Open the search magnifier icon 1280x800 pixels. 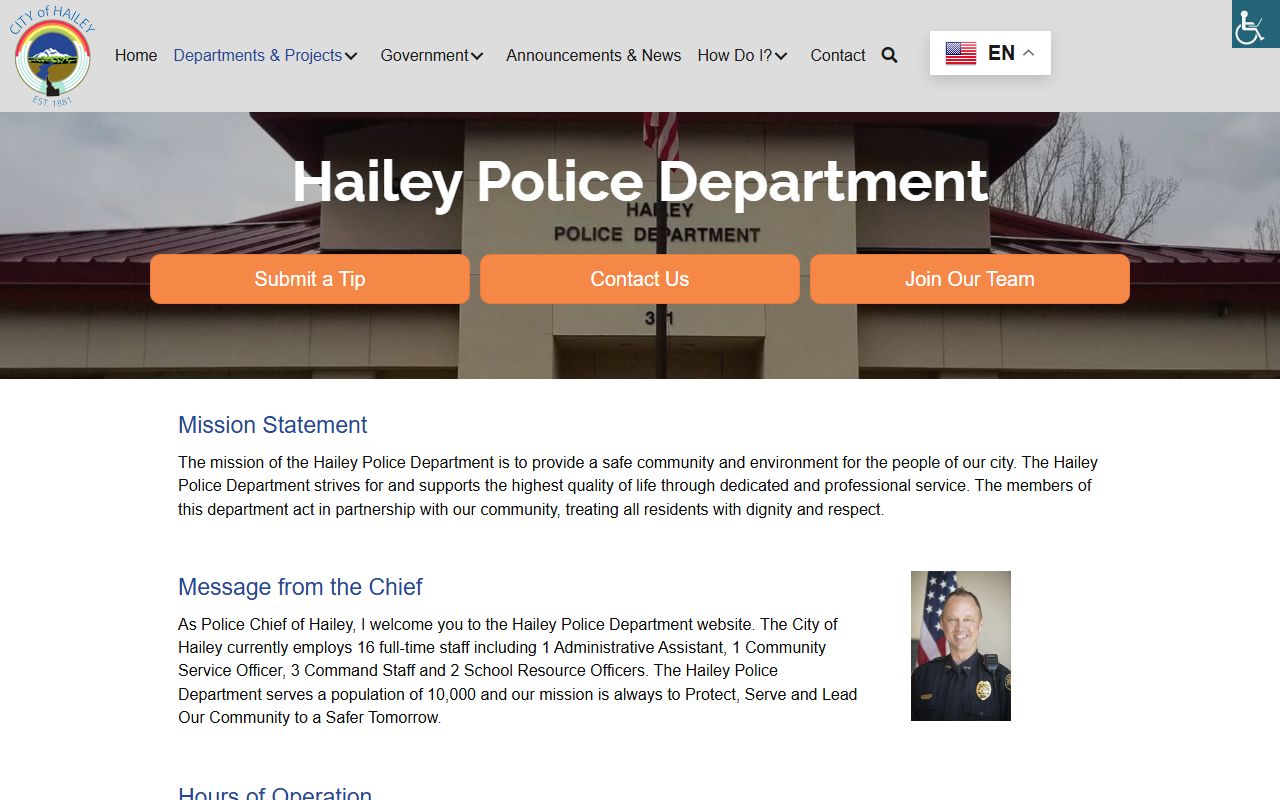click(x=889, y=55)
